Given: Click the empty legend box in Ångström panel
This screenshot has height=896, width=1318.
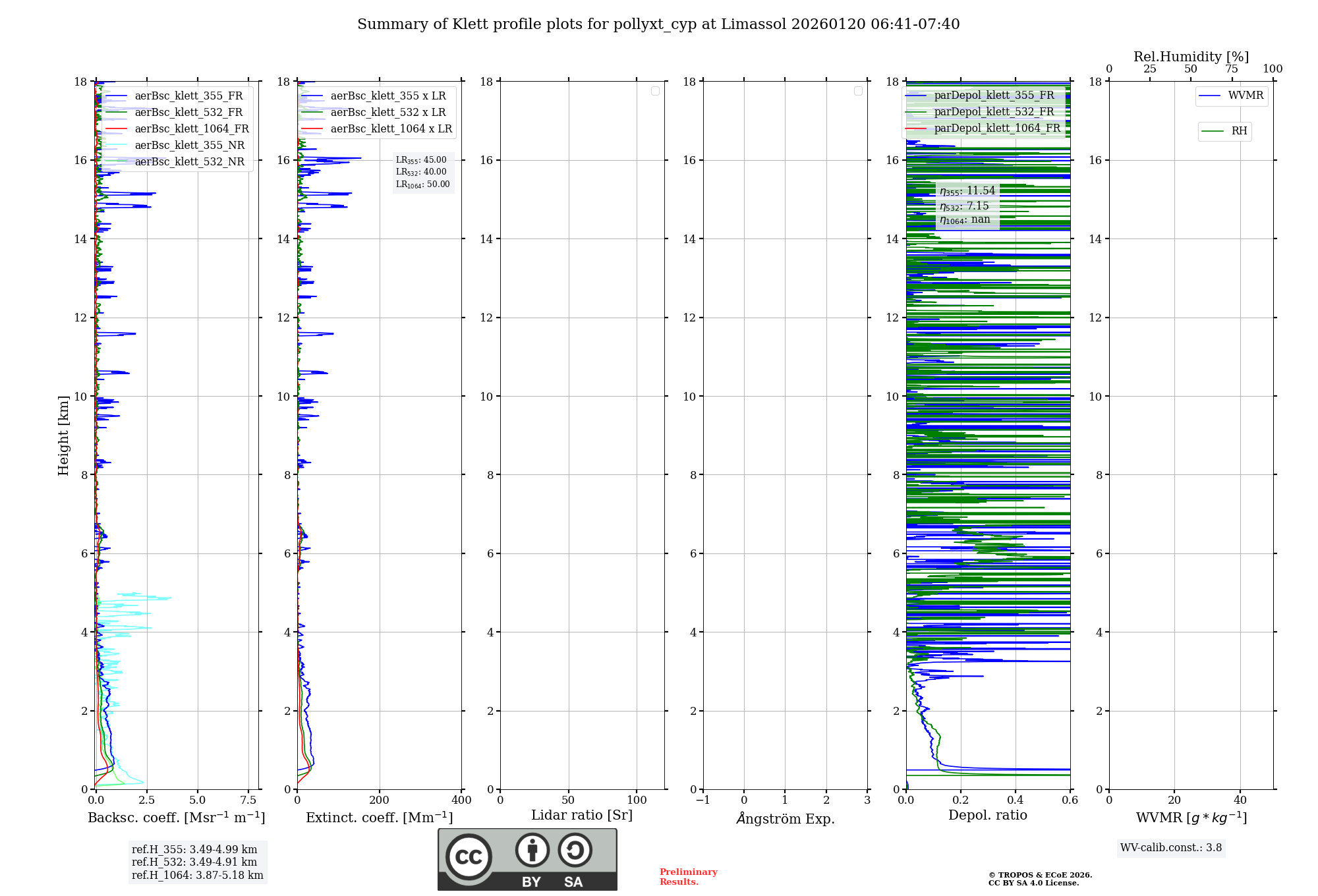Looking at the screenshot, I should [x=858, y=91].
